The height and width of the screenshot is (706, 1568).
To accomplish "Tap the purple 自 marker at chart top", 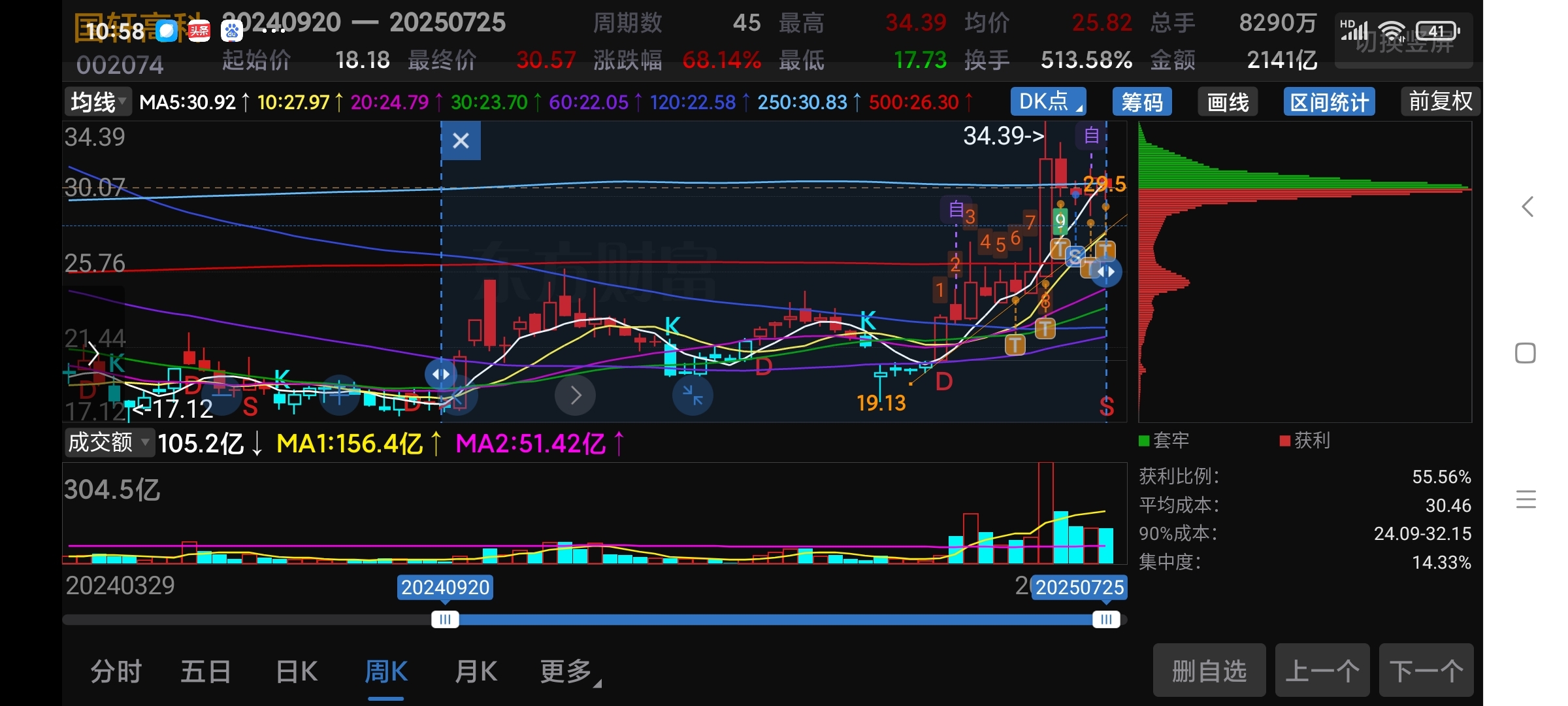I will pyautogui.click(x=1091, y=135).
